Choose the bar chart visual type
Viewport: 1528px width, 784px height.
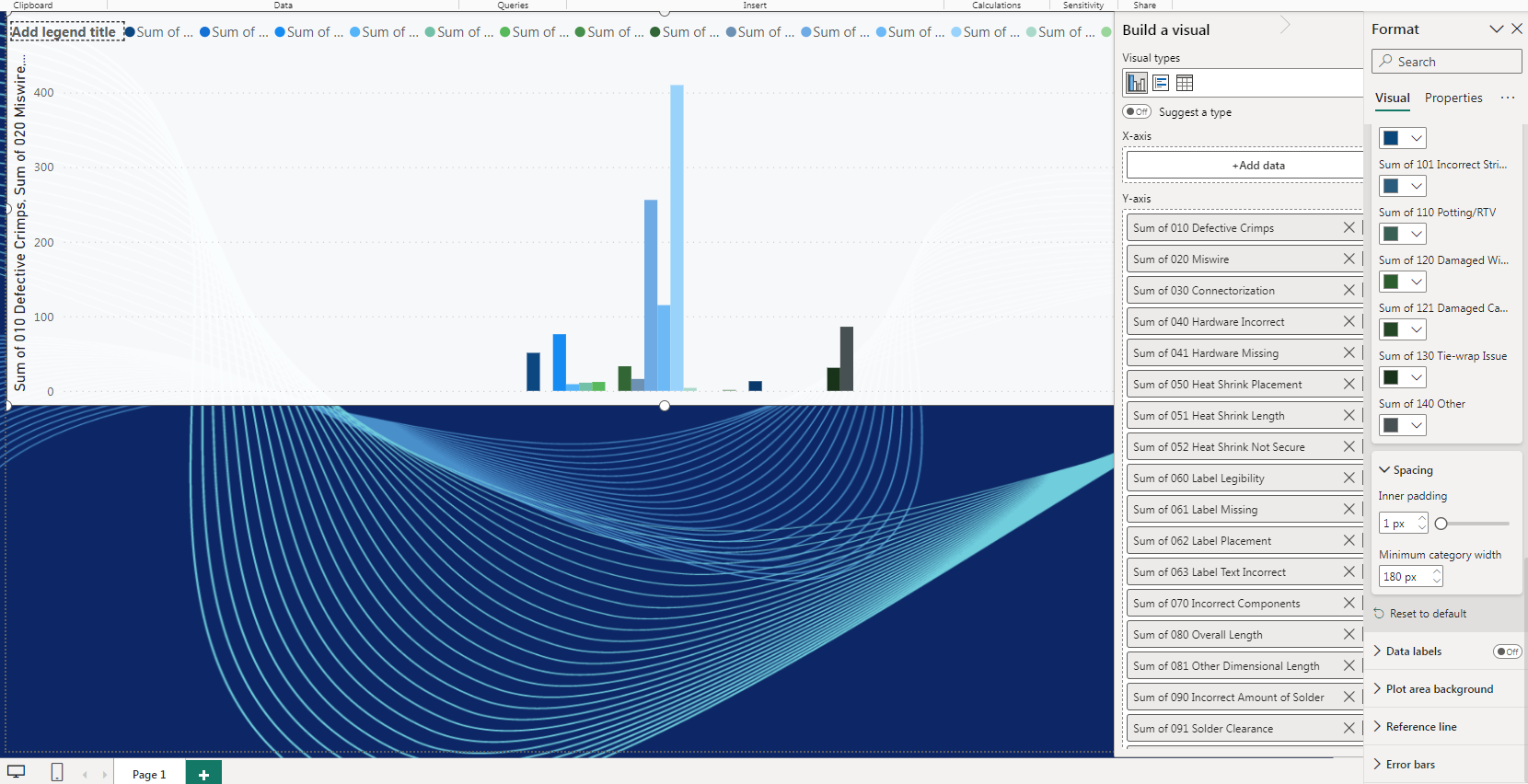point(1161,83)
